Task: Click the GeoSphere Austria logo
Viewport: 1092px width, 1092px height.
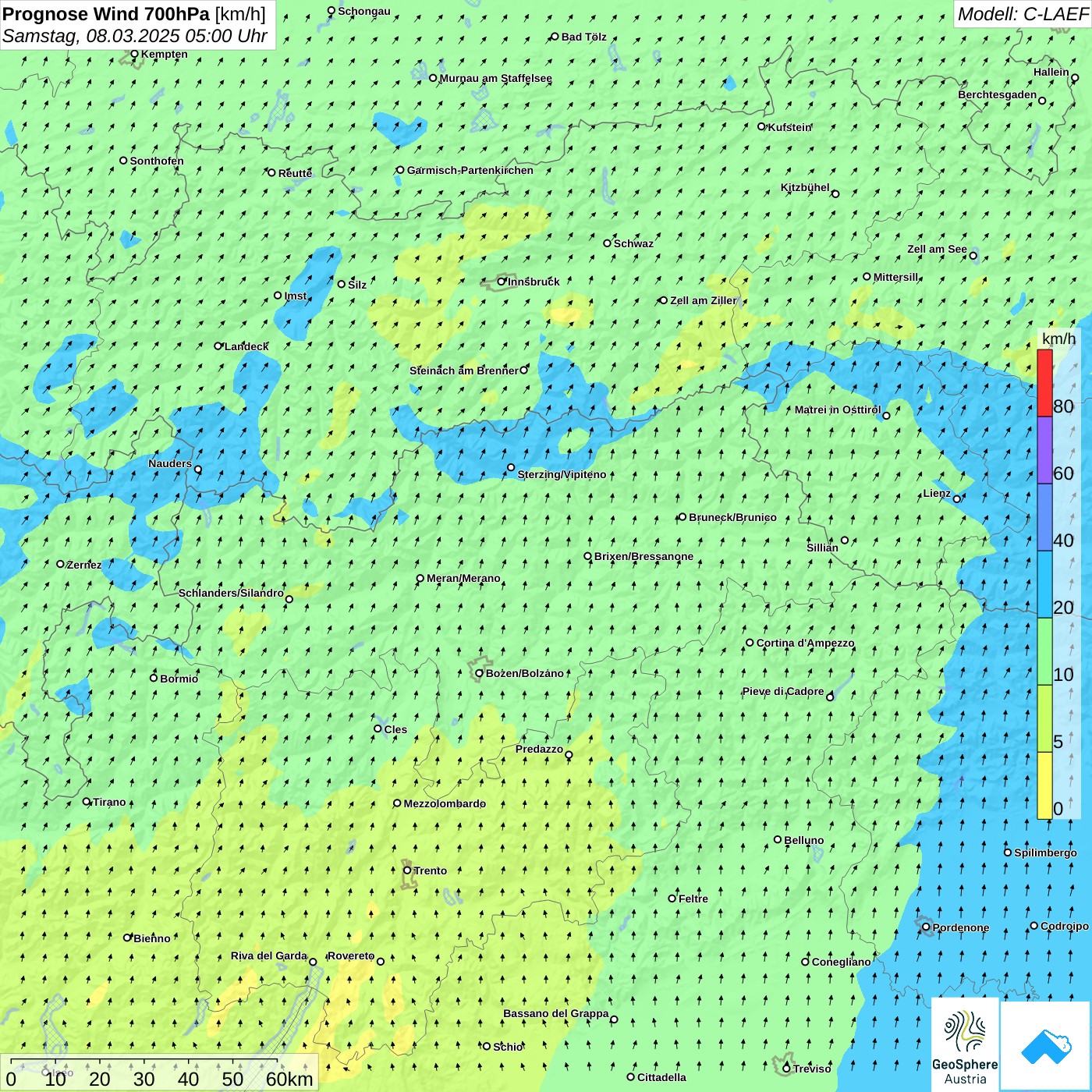Action: 965,1045
